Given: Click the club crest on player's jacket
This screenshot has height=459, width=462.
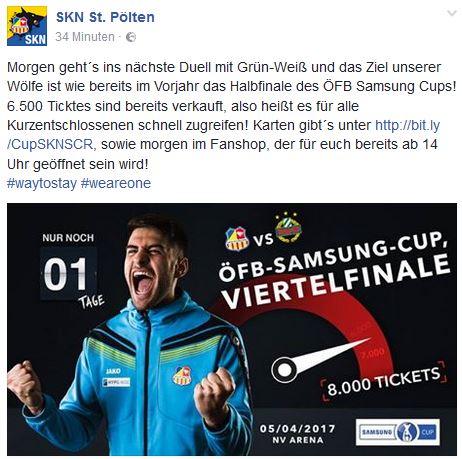Looking at the screenshot, I should 182,376.
